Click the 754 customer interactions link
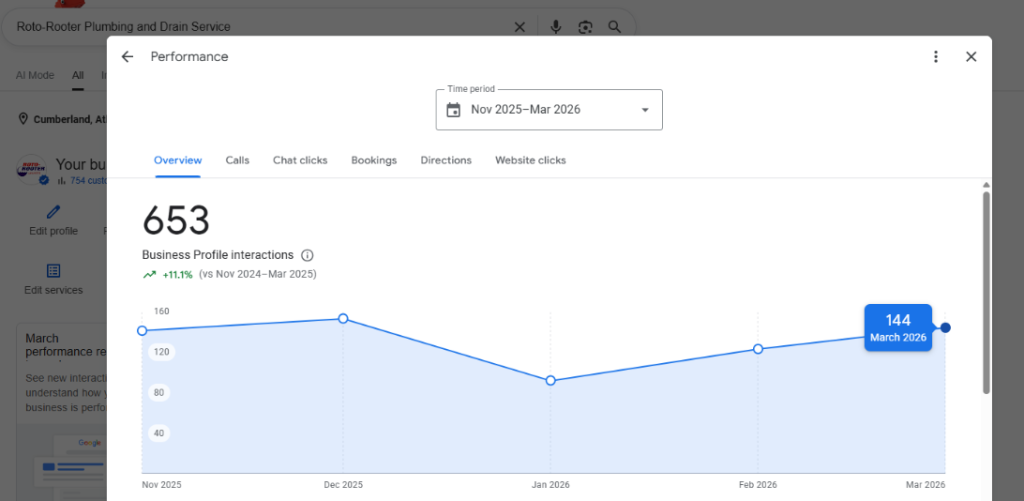 tap(89, 180)
